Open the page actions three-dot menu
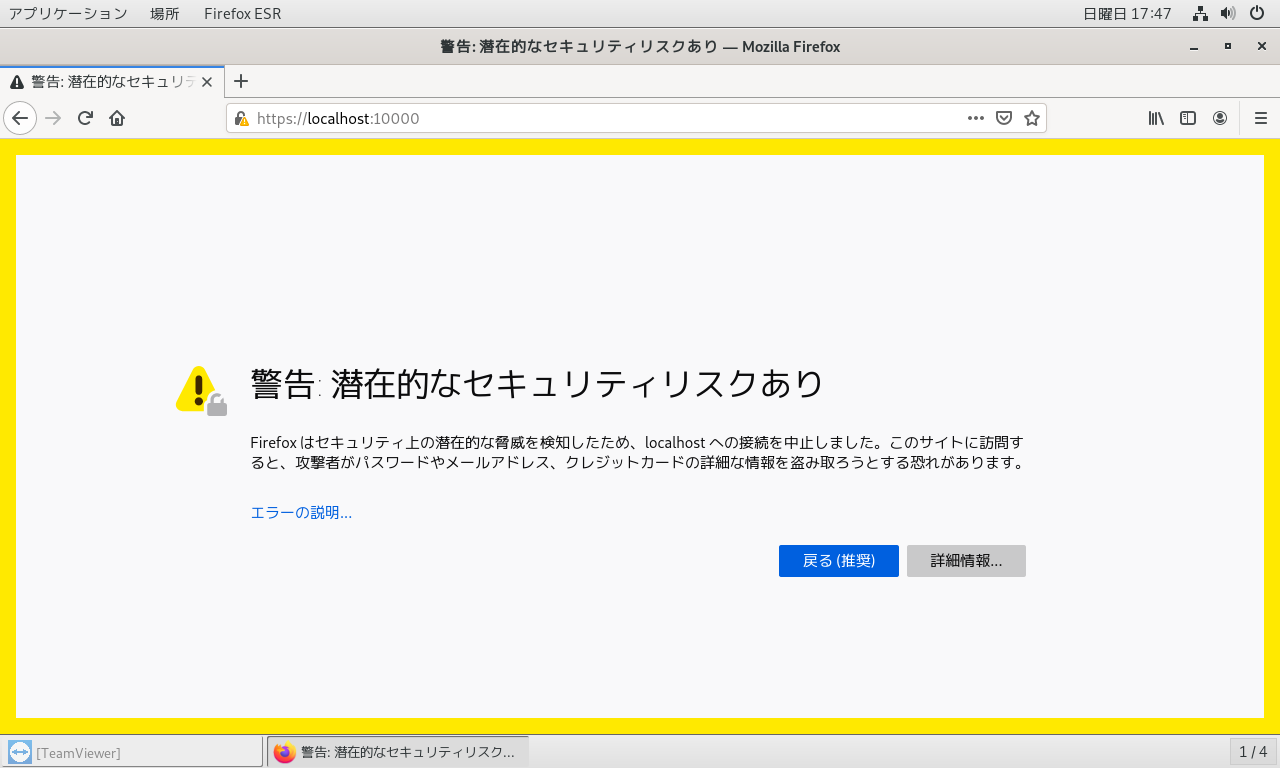This screenshot has height=768, width=1280. pos(976,118)
